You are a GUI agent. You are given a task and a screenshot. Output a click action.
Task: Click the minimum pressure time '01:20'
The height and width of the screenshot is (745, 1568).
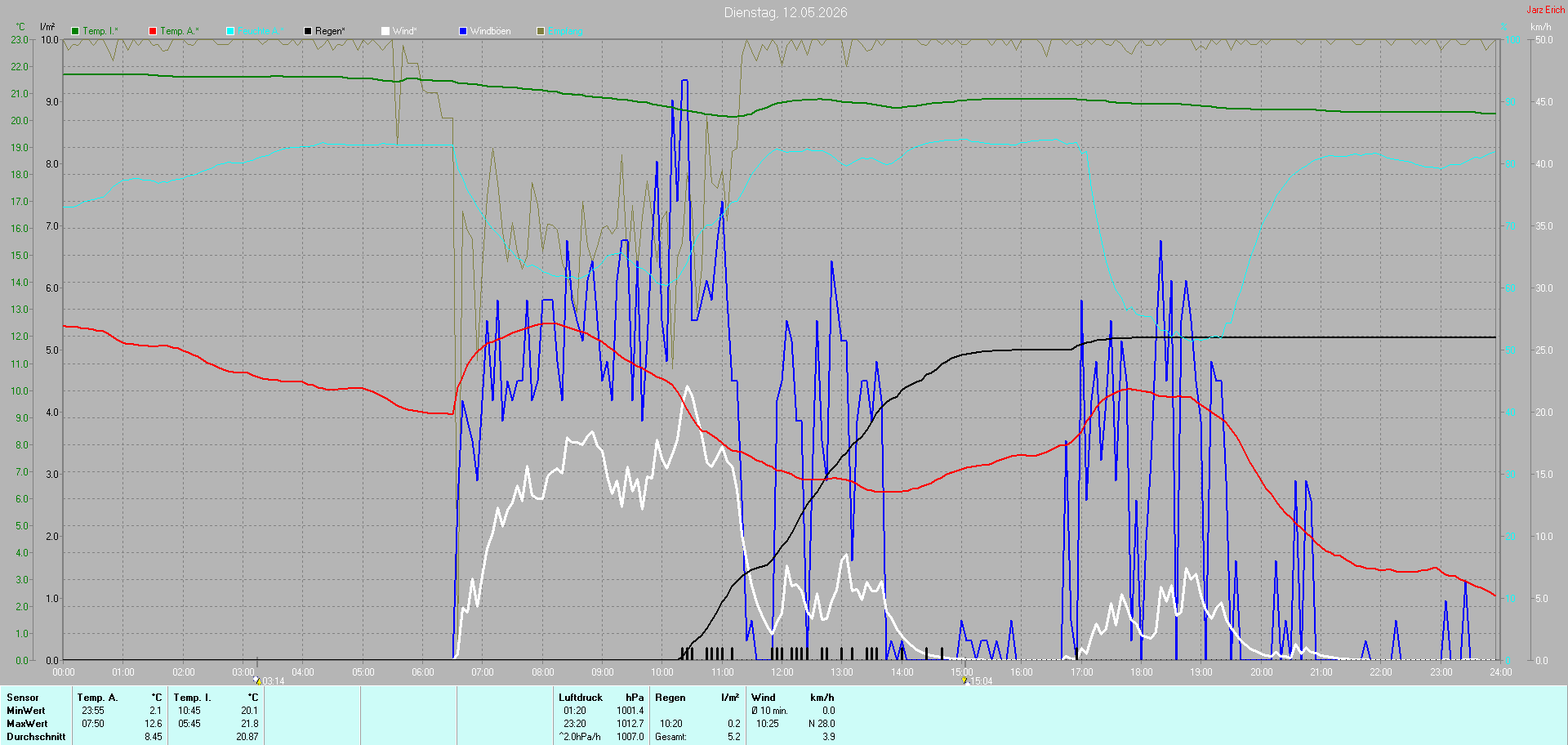(575, 711)
